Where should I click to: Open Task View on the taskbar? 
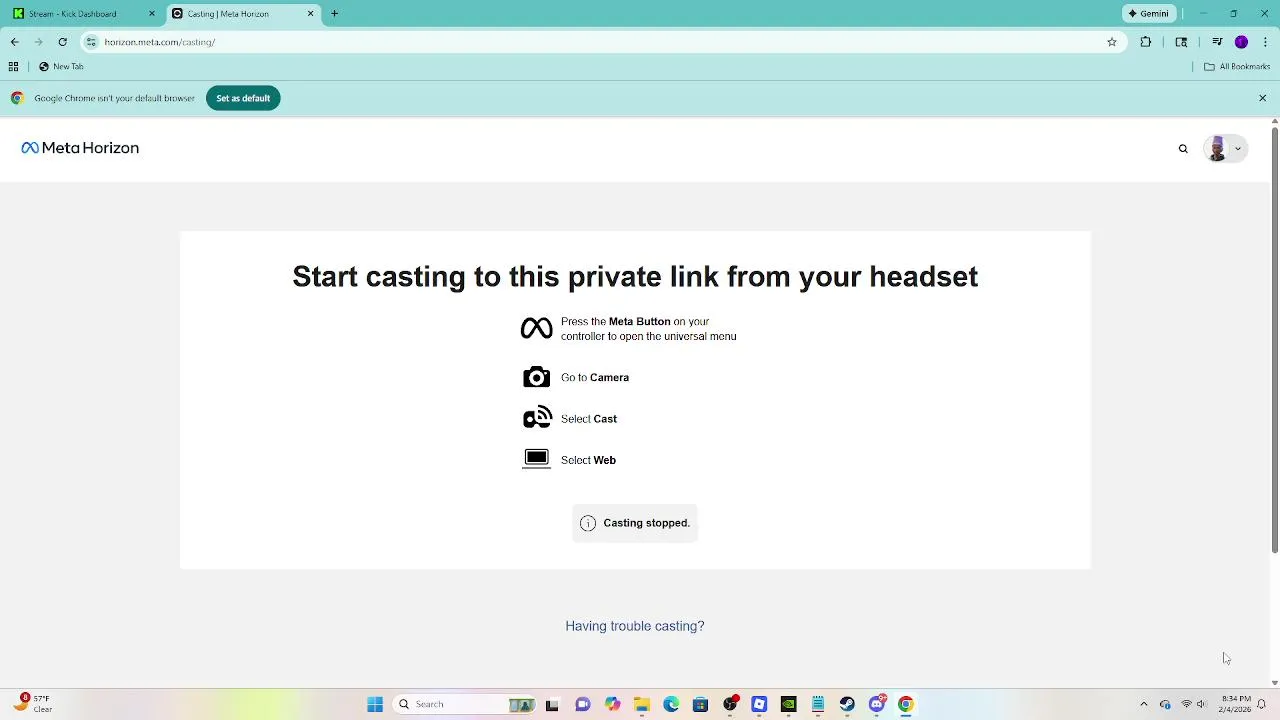tap(552, 704)
